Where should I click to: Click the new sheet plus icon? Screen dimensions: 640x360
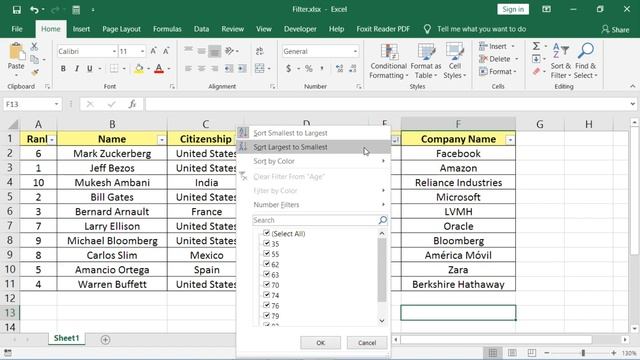point(105,340)
